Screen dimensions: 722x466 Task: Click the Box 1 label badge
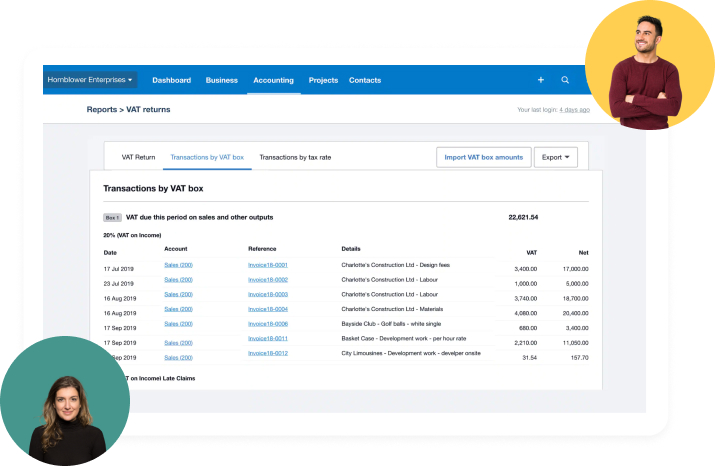pos(112,217)
